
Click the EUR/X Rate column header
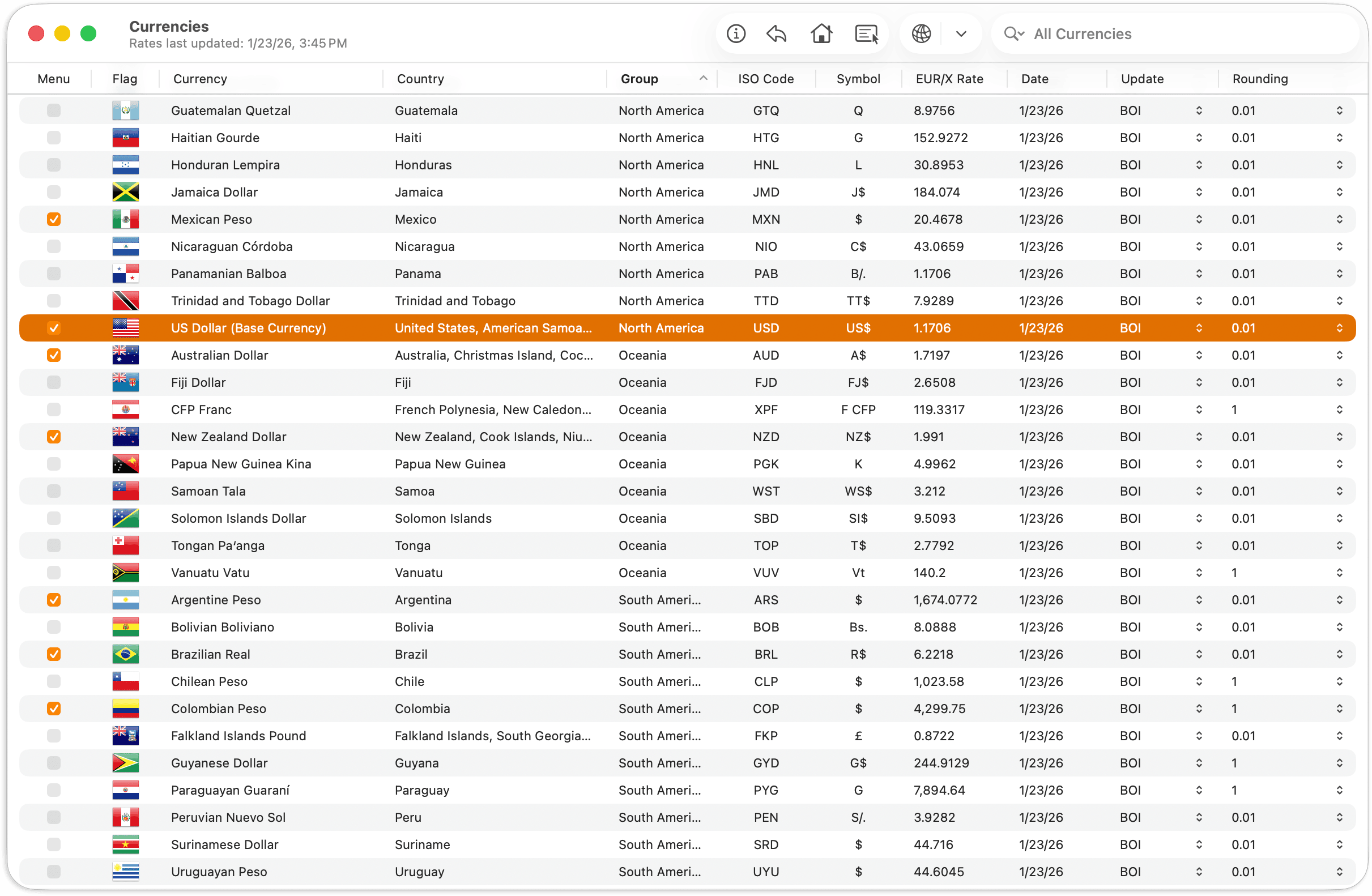pyautogui.click(x=949, y=79)
